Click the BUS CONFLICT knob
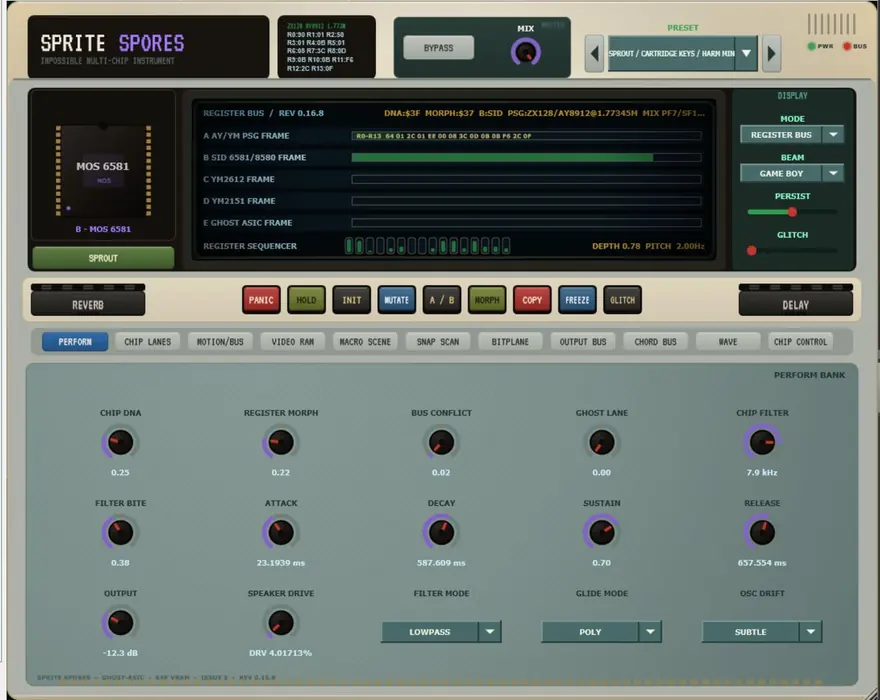The height and width of the screenshot is (700, 880). [441, 442]
